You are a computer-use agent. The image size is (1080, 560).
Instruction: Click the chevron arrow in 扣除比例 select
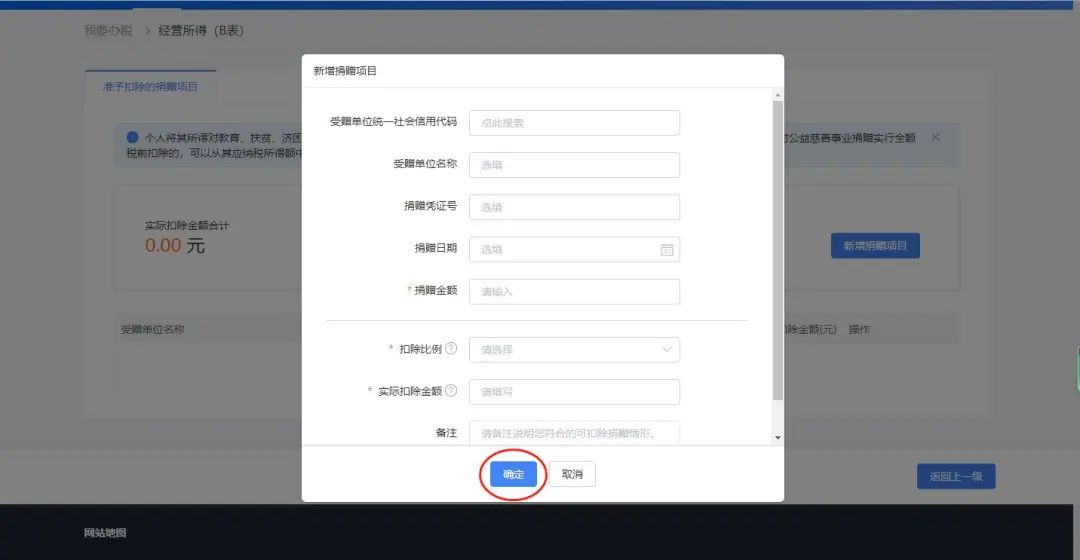coord(666,349)
